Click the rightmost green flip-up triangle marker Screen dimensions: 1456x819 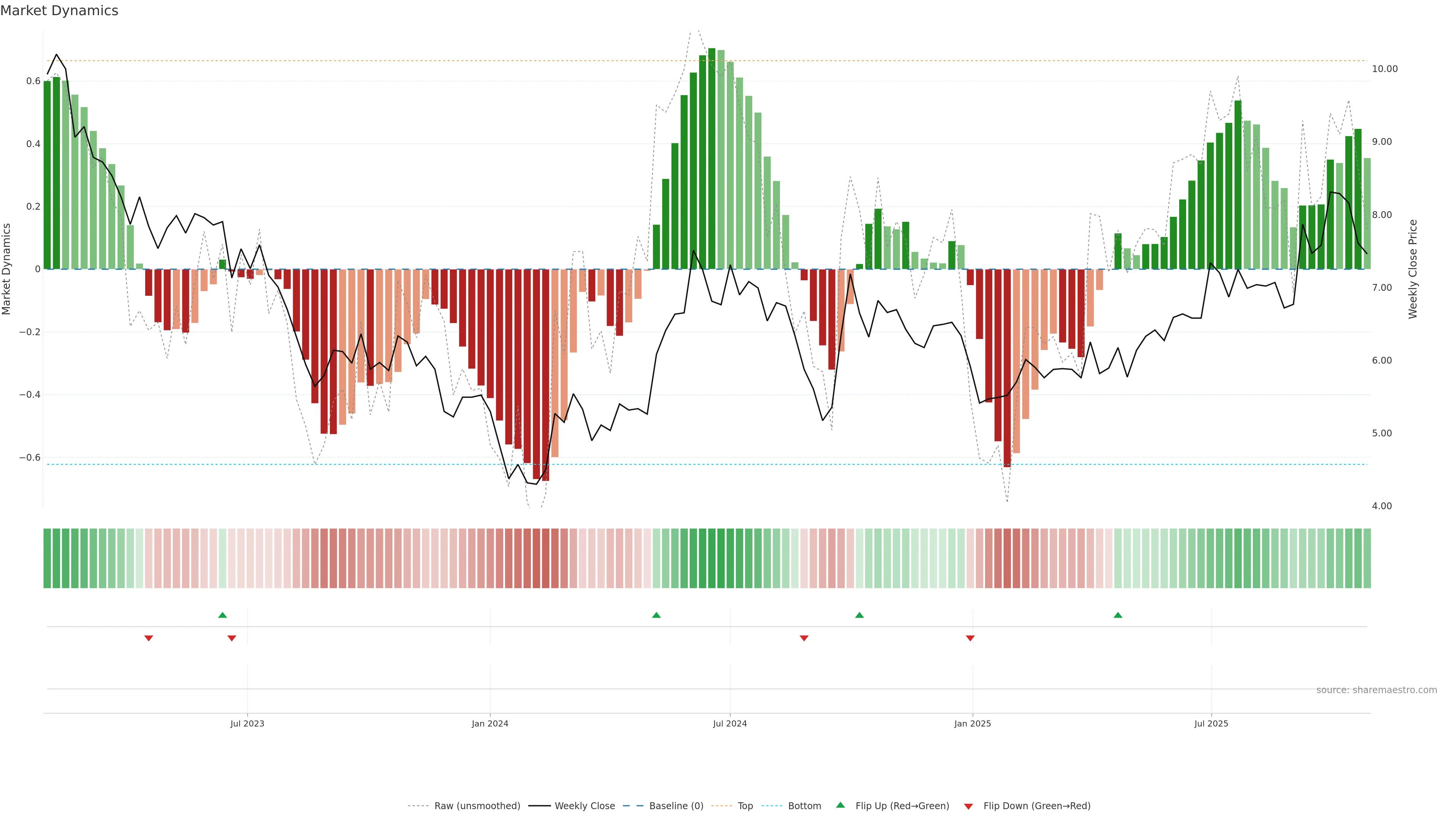tap(1118, 615)
